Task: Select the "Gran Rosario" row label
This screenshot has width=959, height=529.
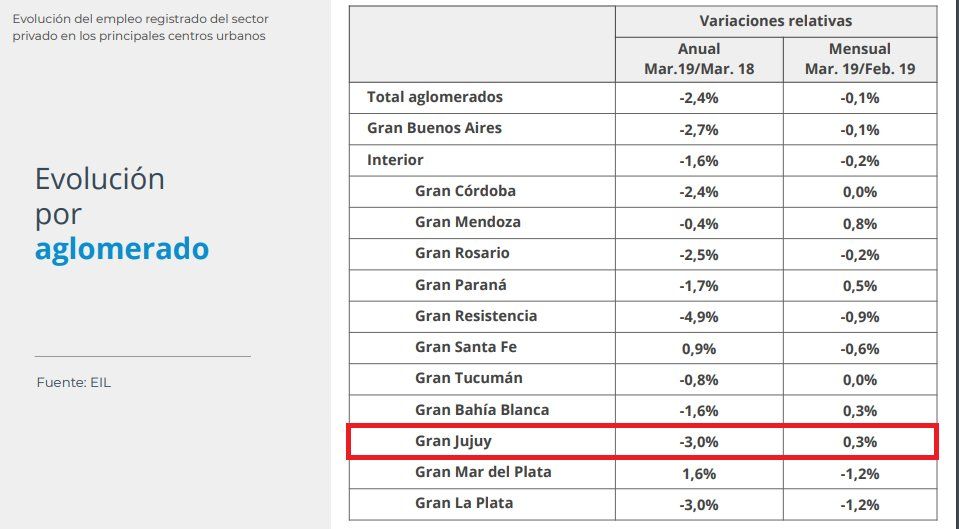Action: 462,253
